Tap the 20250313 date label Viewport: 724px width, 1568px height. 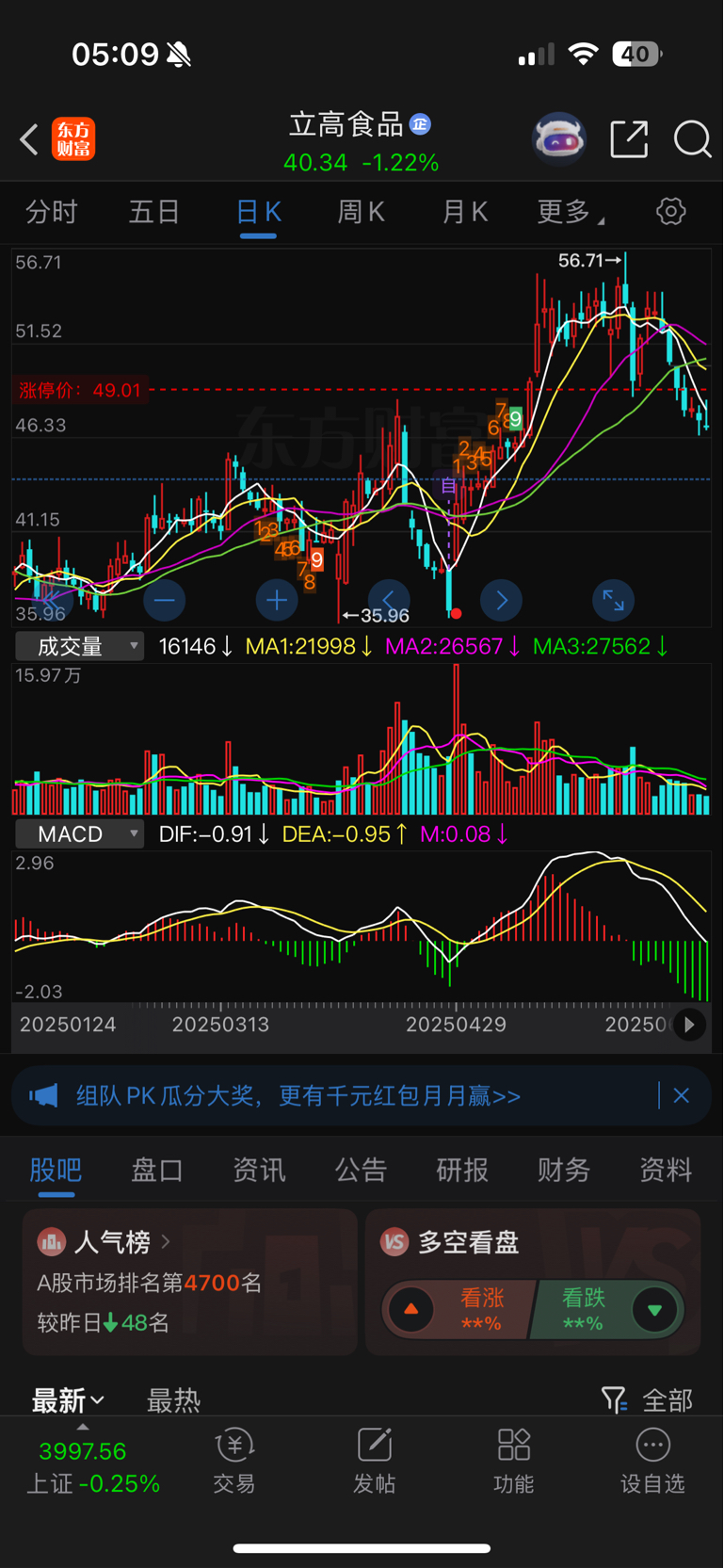pyautogui.click(x=220, y=1025)
